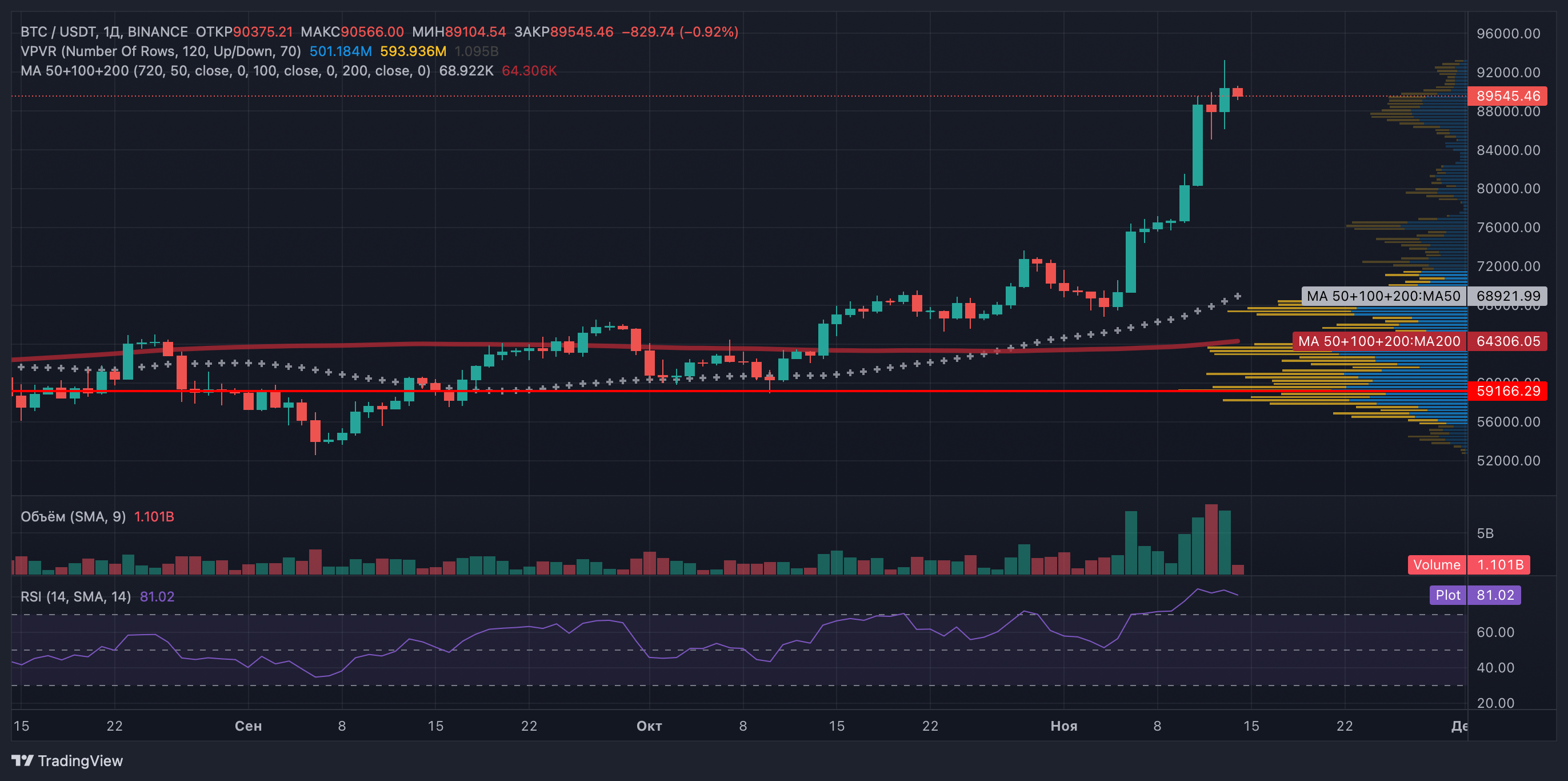Click the 40.00 RSI scale label
Viewport: 1568px width, 781px height.
1495,668
